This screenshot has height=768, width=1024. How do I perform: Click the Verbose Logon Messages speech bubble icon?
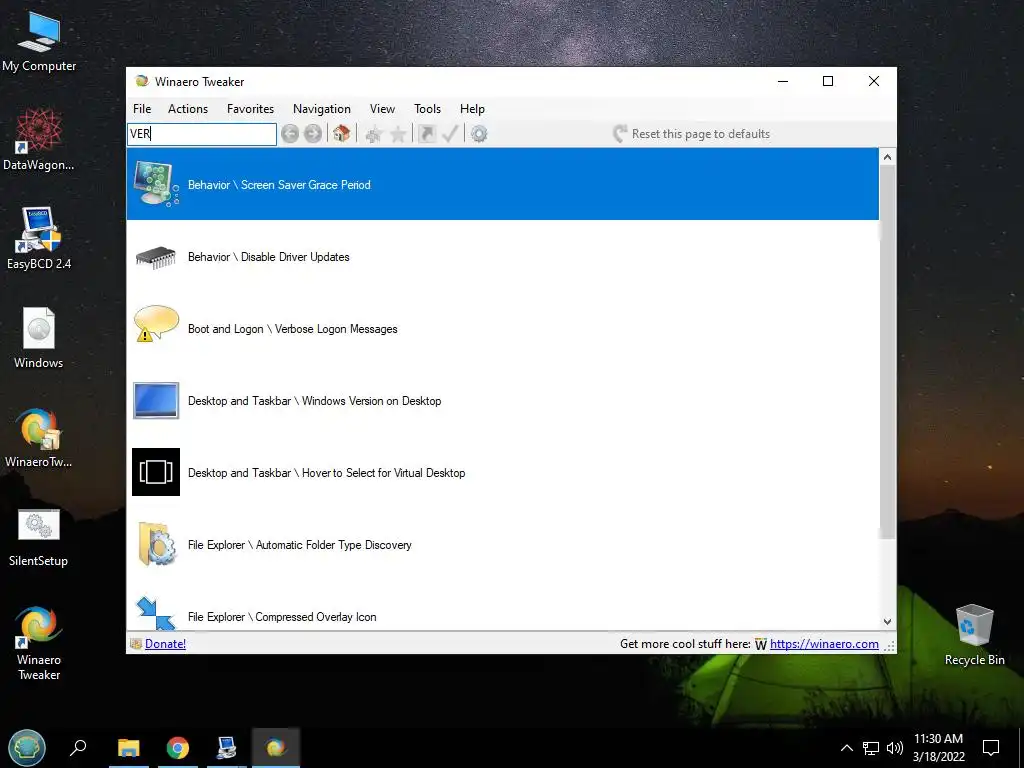point(156,323)
